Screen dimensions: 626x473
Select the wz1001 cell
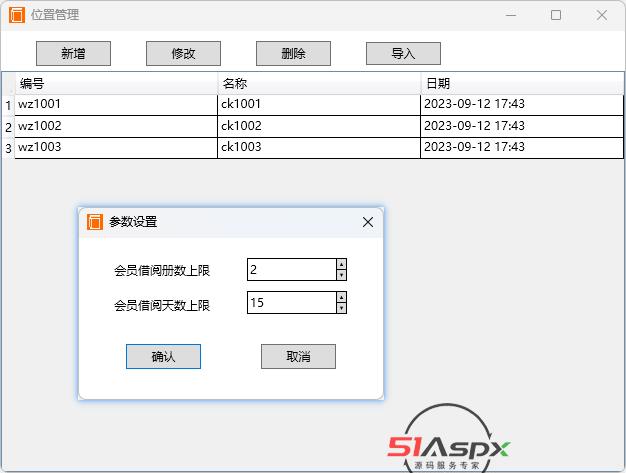116,105
